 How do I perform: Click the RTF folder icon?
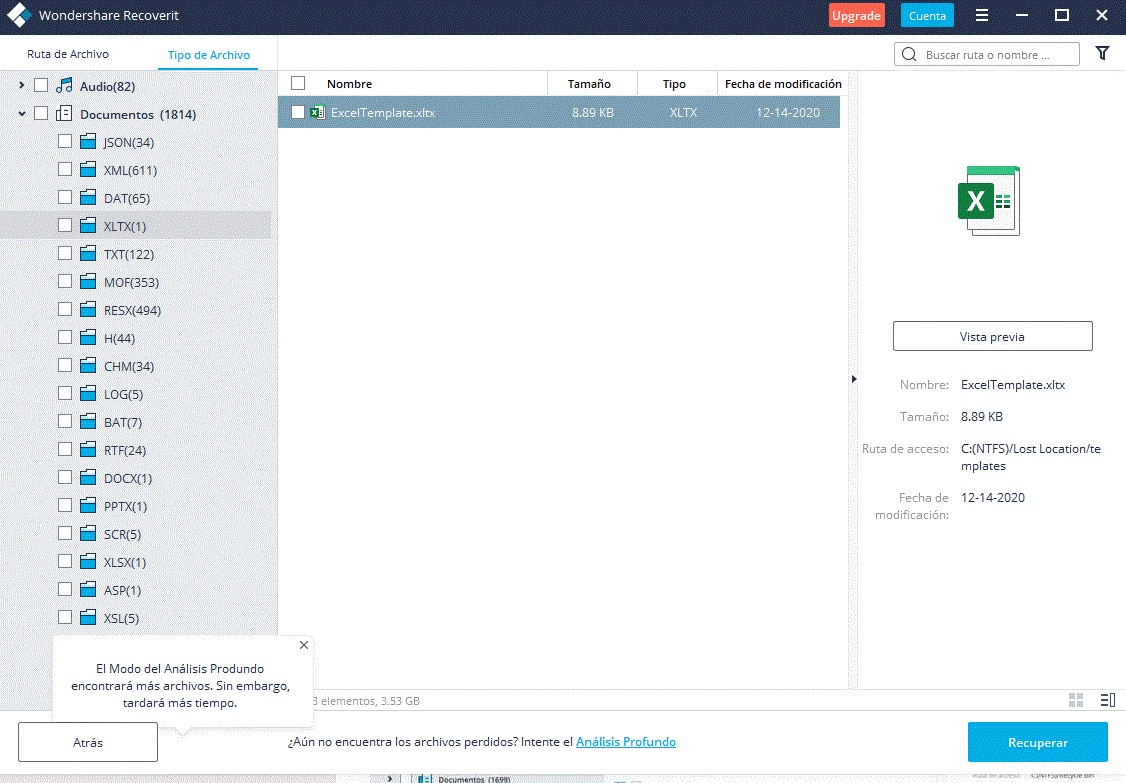(x=88, y=450)
